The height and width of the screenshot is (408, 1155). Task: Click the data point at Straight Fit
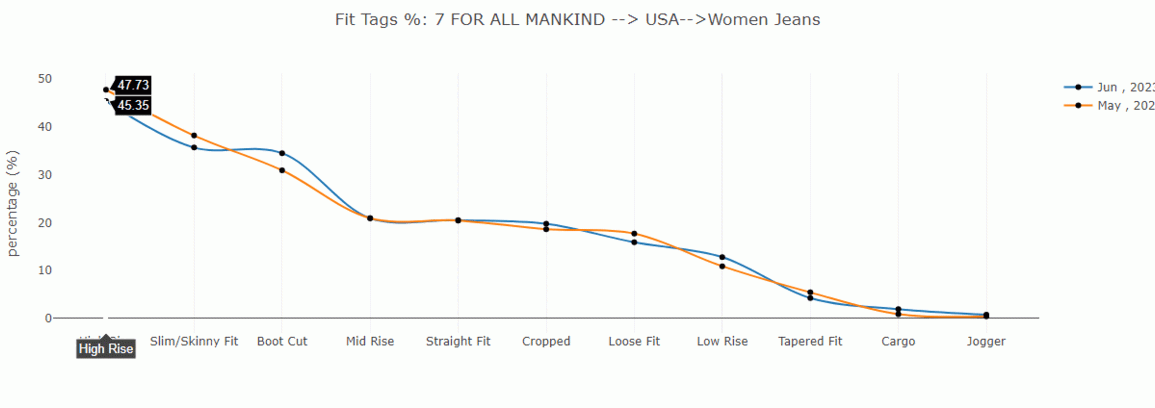(458, 220)
